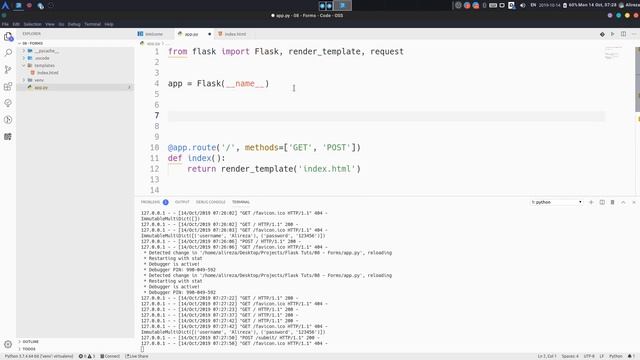Open the File menu

pyautogui.click(x=5, y=24)
